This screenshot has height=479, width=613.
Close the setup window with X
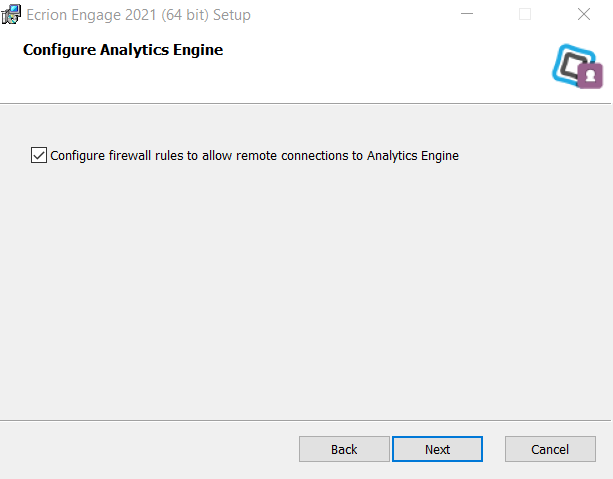[x=584, y=14]
